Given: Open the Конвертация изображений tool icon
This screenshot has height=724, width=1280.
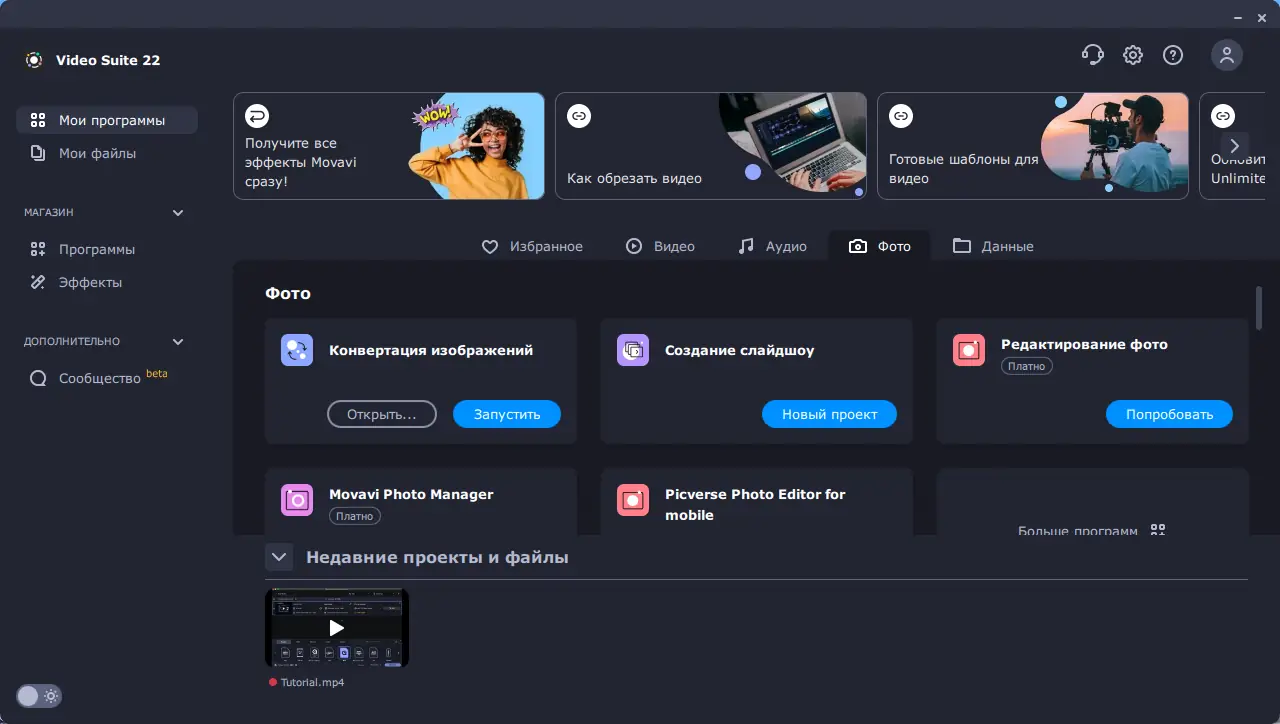Looking at the screenshot, I should [x=296, y=350].
